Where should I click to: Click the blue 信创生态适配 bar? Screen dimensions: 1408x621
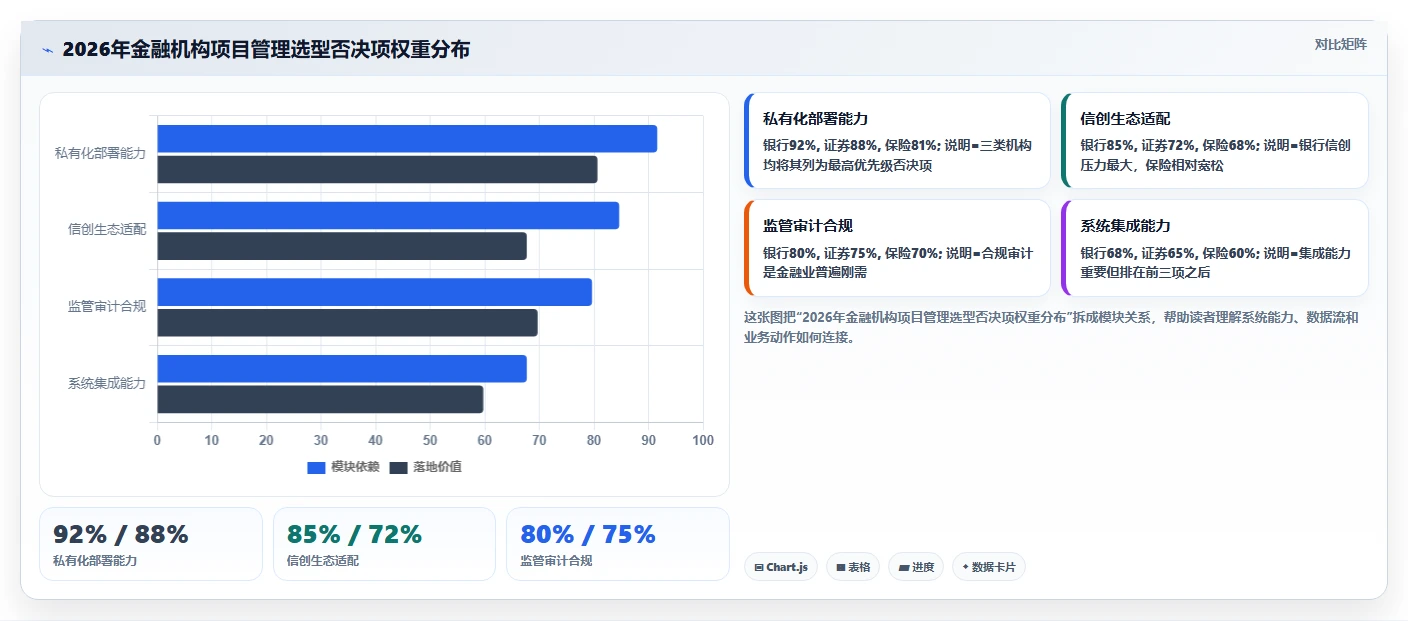388,215
